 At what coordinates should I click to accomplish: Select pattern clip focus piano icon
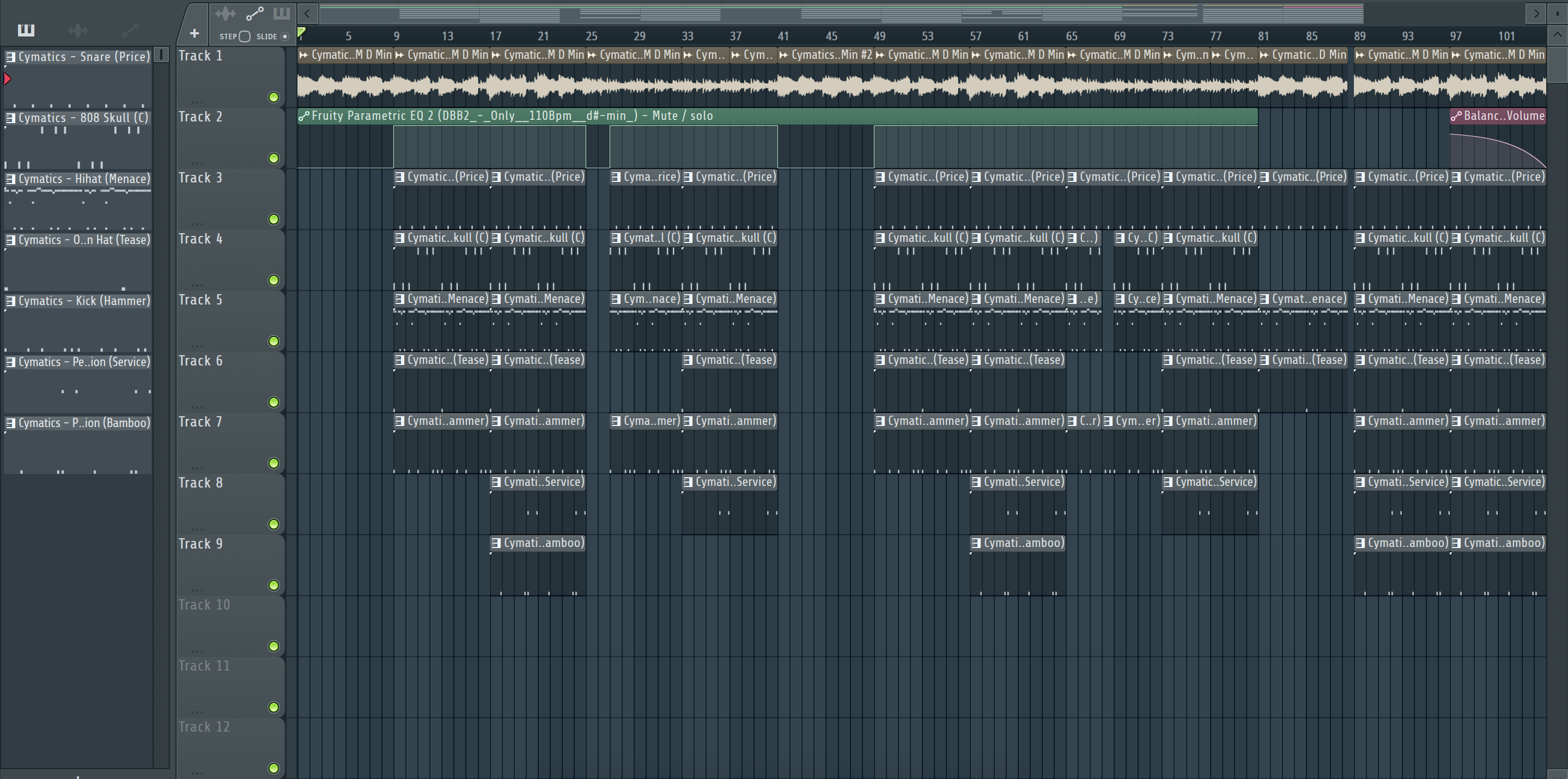tap(281, 14)
